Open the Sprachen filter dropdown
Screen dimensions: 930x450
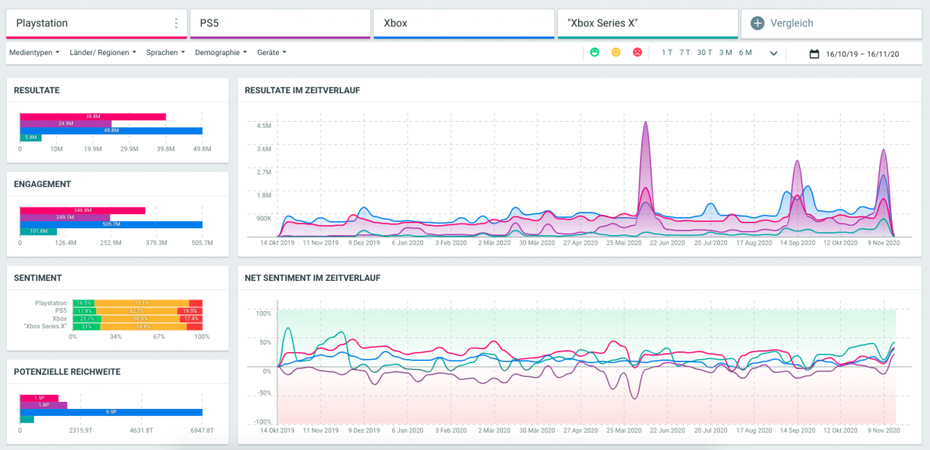pyautogui.click(x=165, y=52)
